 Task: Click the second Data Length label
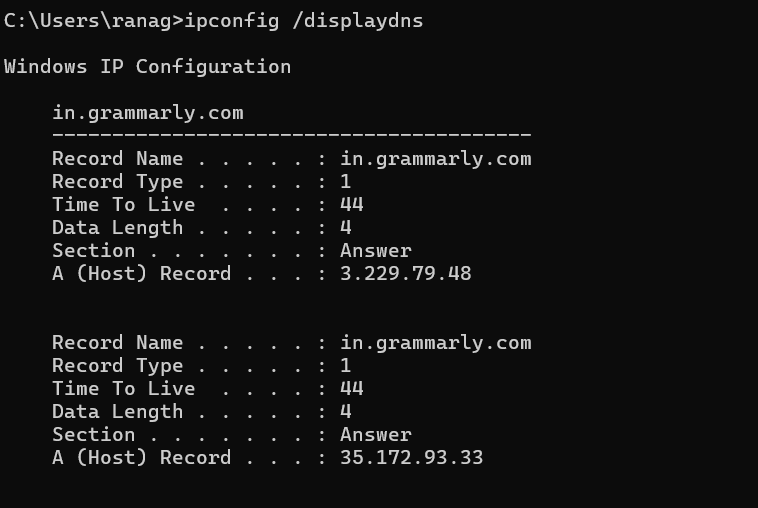click(117, 412)
